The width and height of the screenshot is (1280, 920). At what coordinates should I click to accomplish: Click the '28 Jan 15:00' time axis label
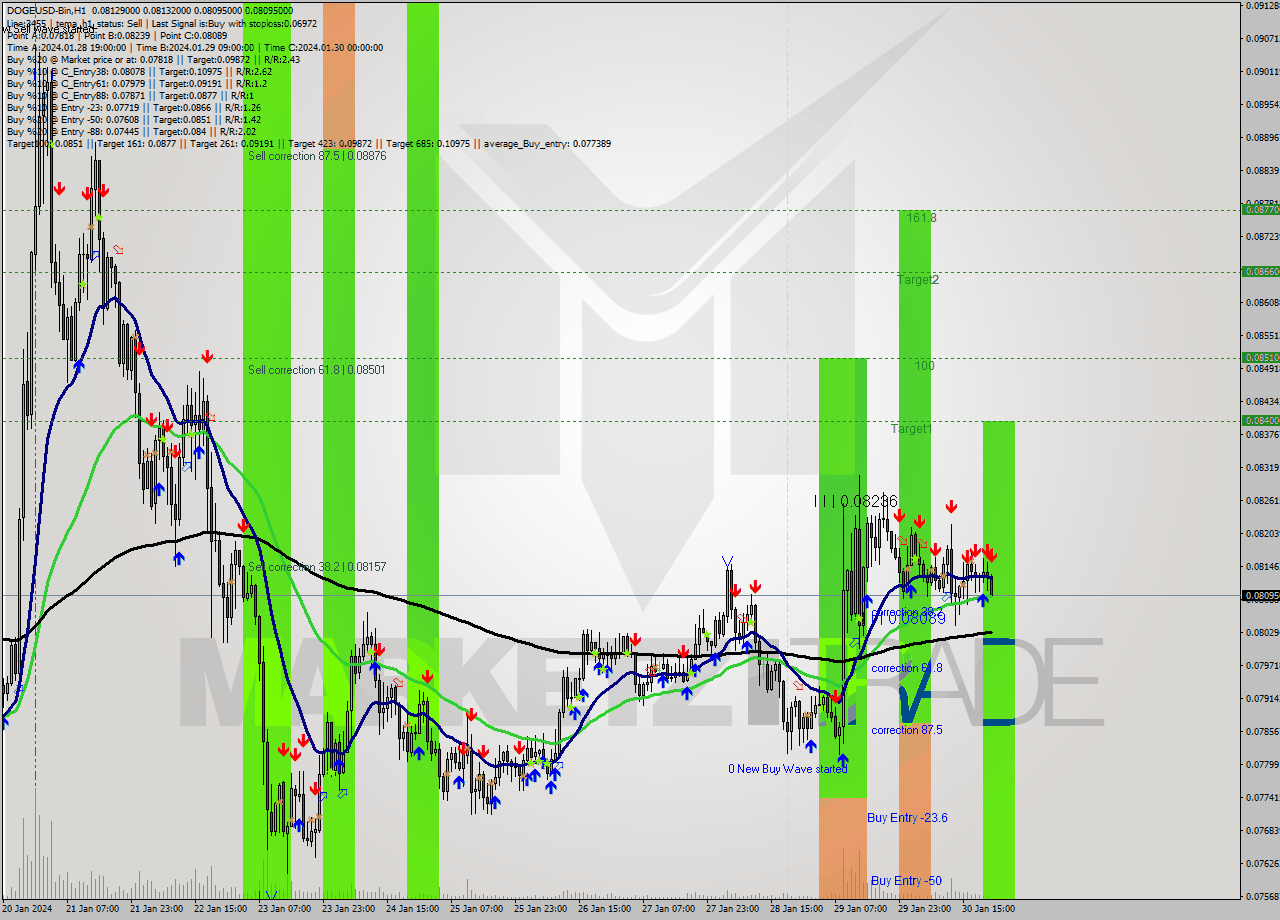[796, 909]
